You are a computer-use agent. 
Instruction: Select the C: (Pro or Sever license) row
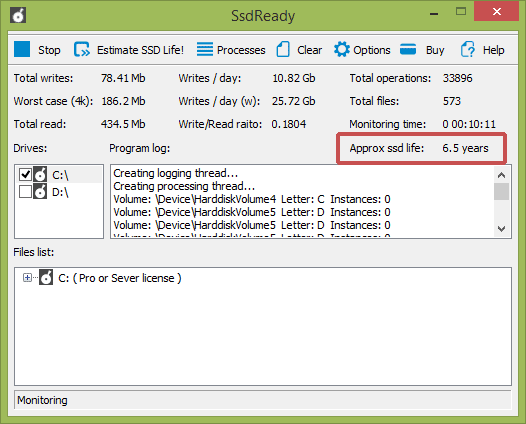click(120, 278)
